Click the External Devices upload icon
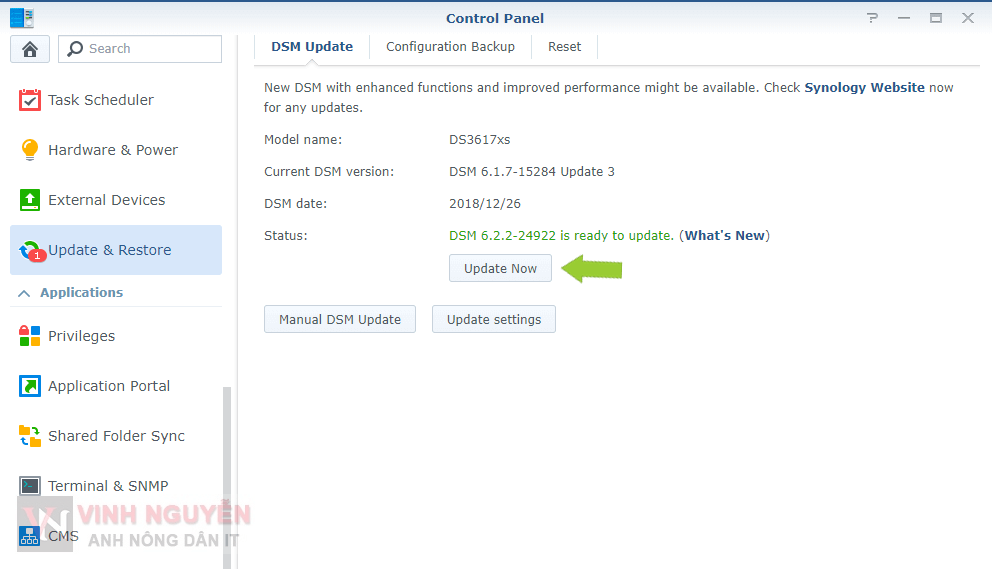992x569 pixels. click(30, 200)
